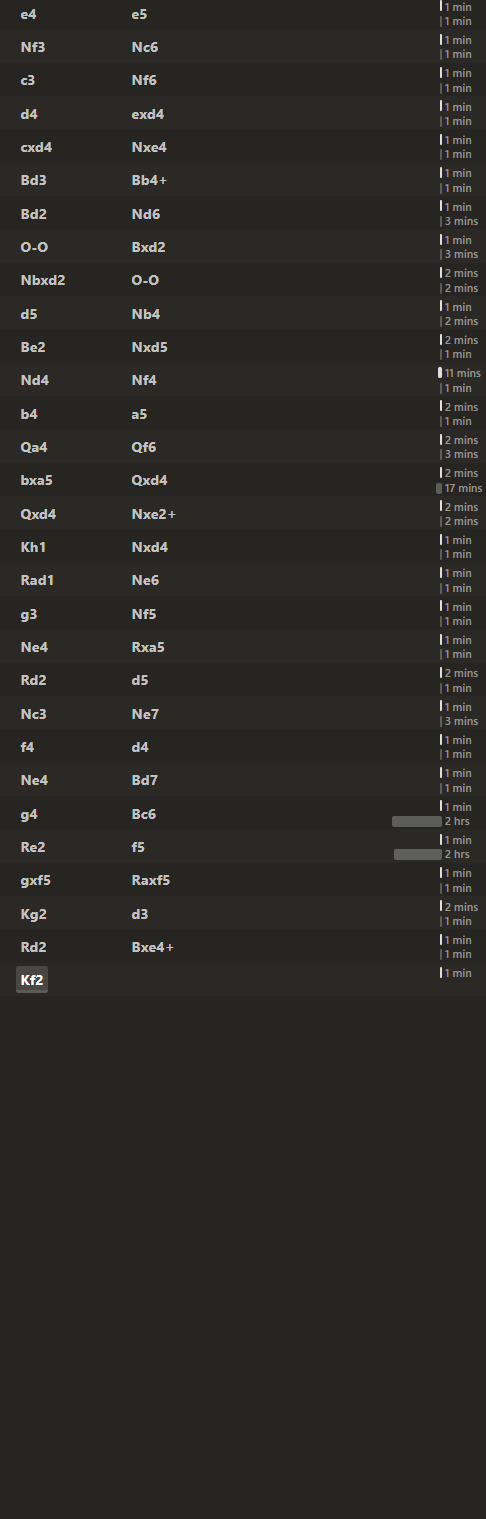Select black's move Bc6
Viewport: 486px width, 1519px height.
144,814
